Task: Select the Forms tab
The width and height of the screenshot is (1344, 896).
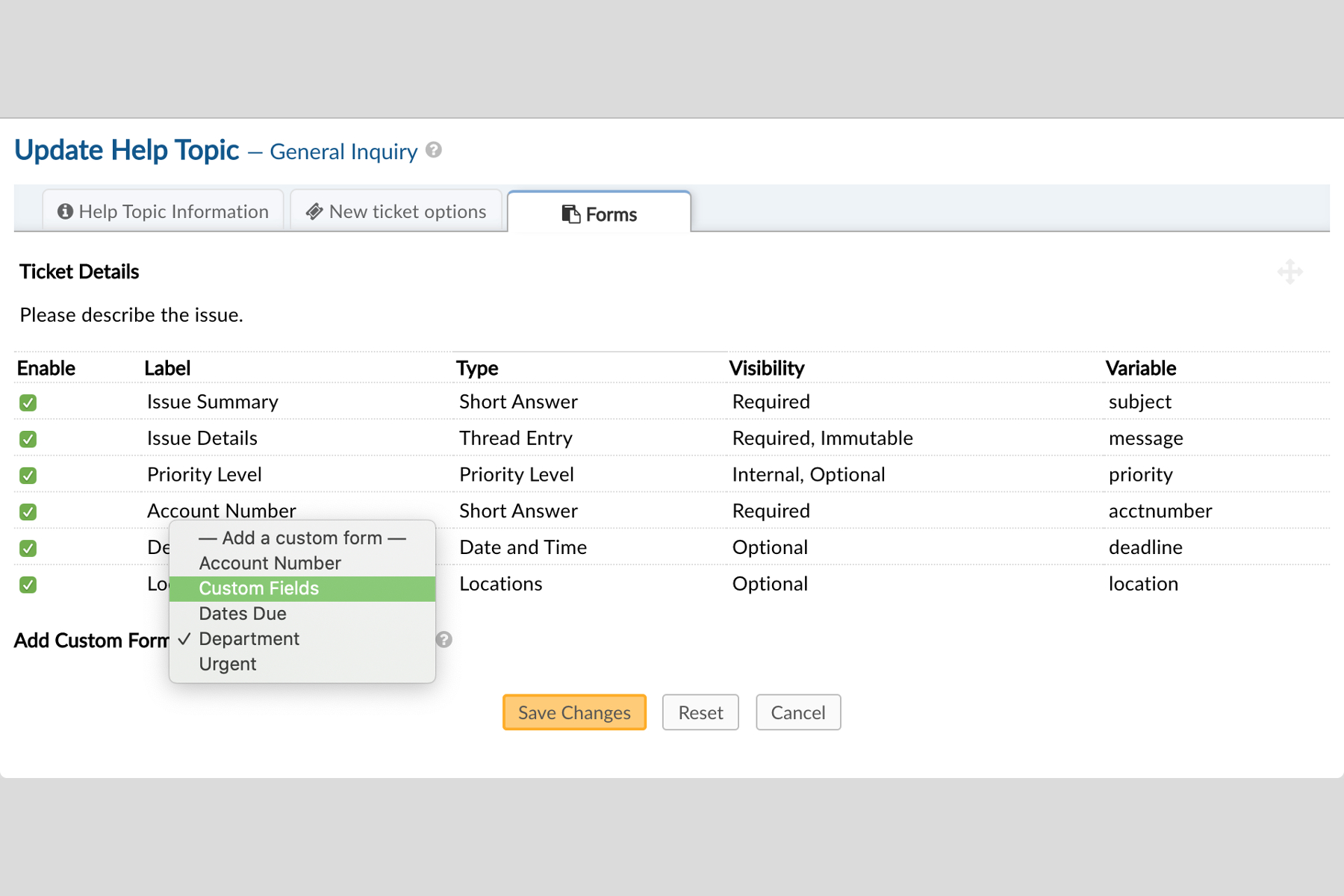Action: click(x=600, y=214)
